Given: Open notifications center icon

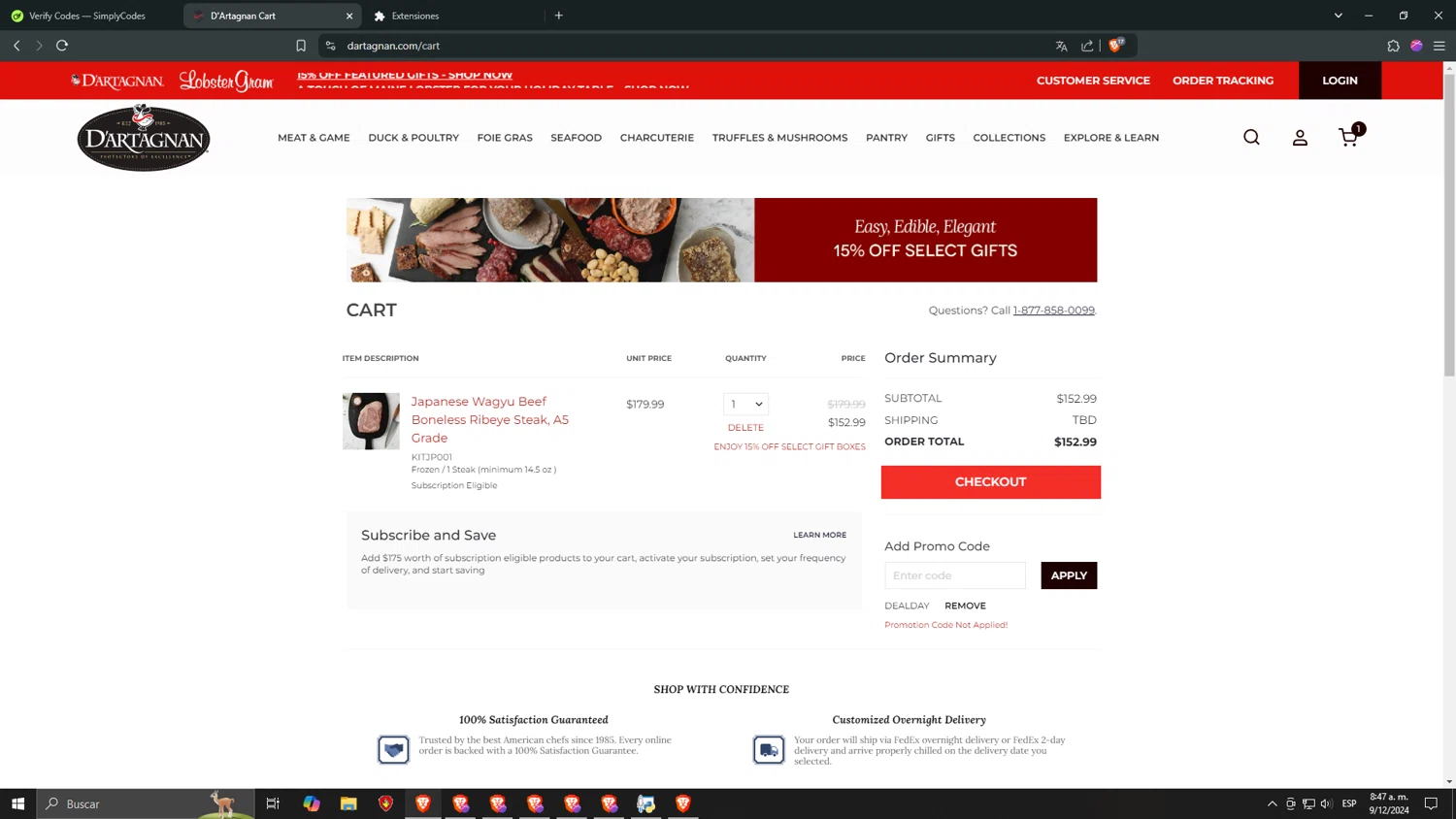Looking at the screenshot, I should (1431, 803).
